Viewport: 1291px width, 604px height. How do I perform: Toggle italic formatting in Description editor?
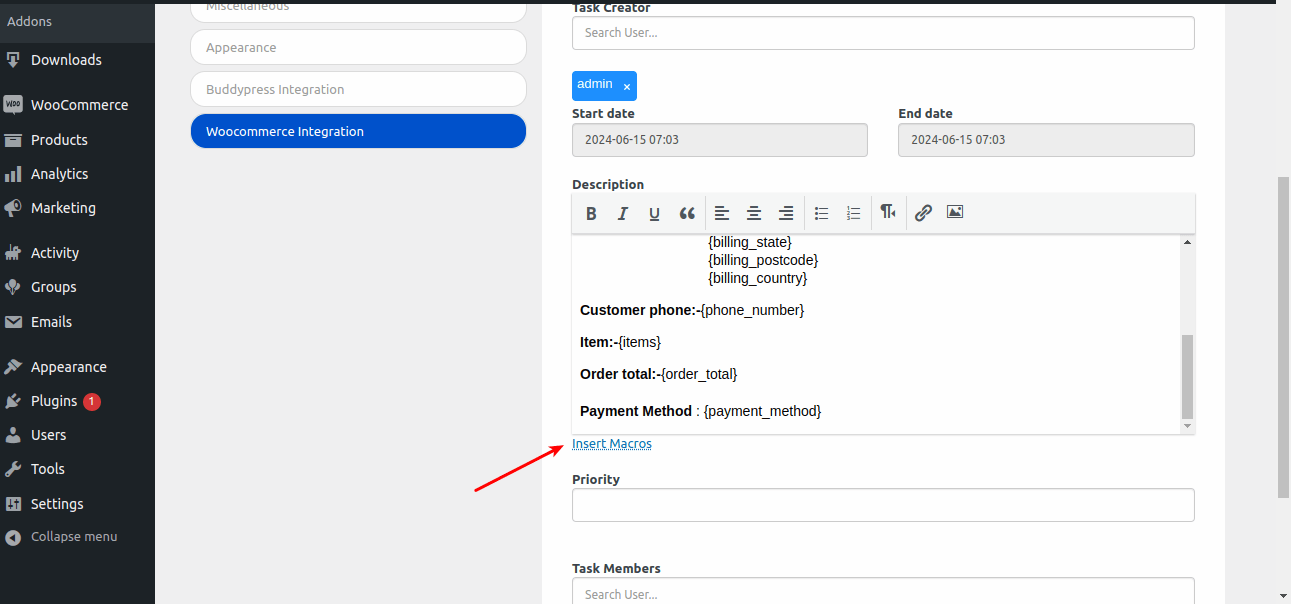pos(623,213)
